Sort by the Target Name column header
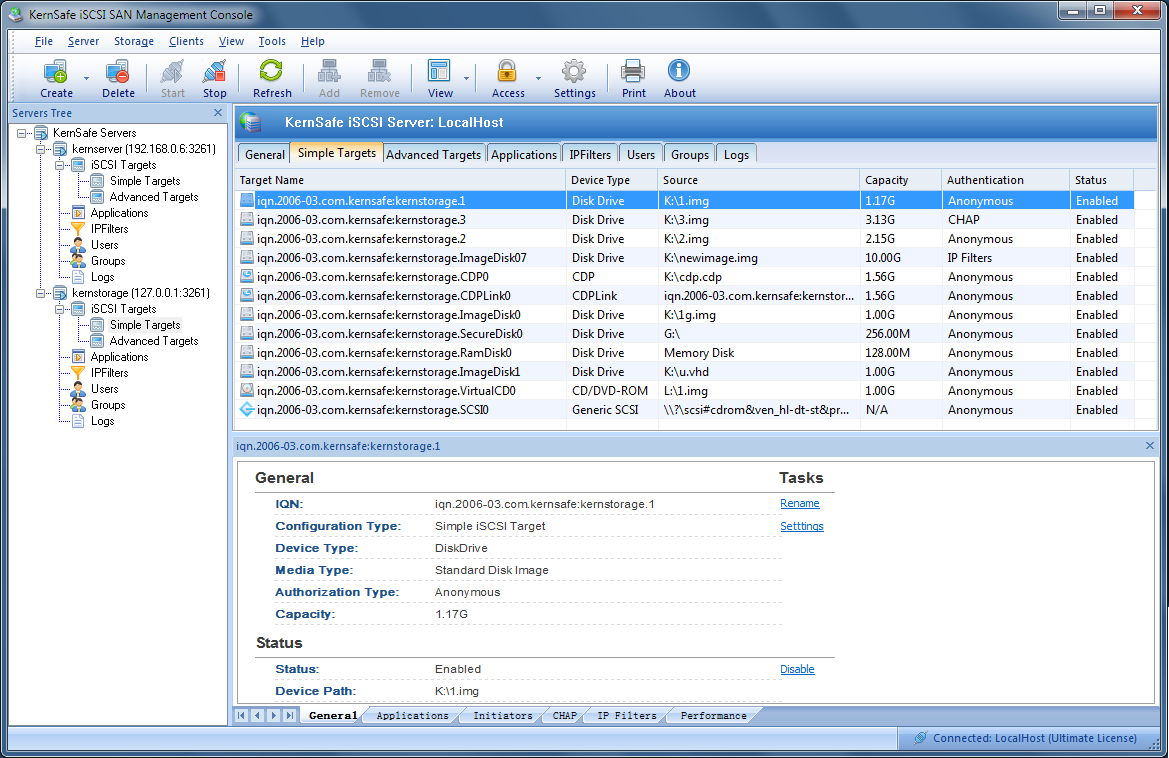Screen dimensions: 1169x758 400,180
